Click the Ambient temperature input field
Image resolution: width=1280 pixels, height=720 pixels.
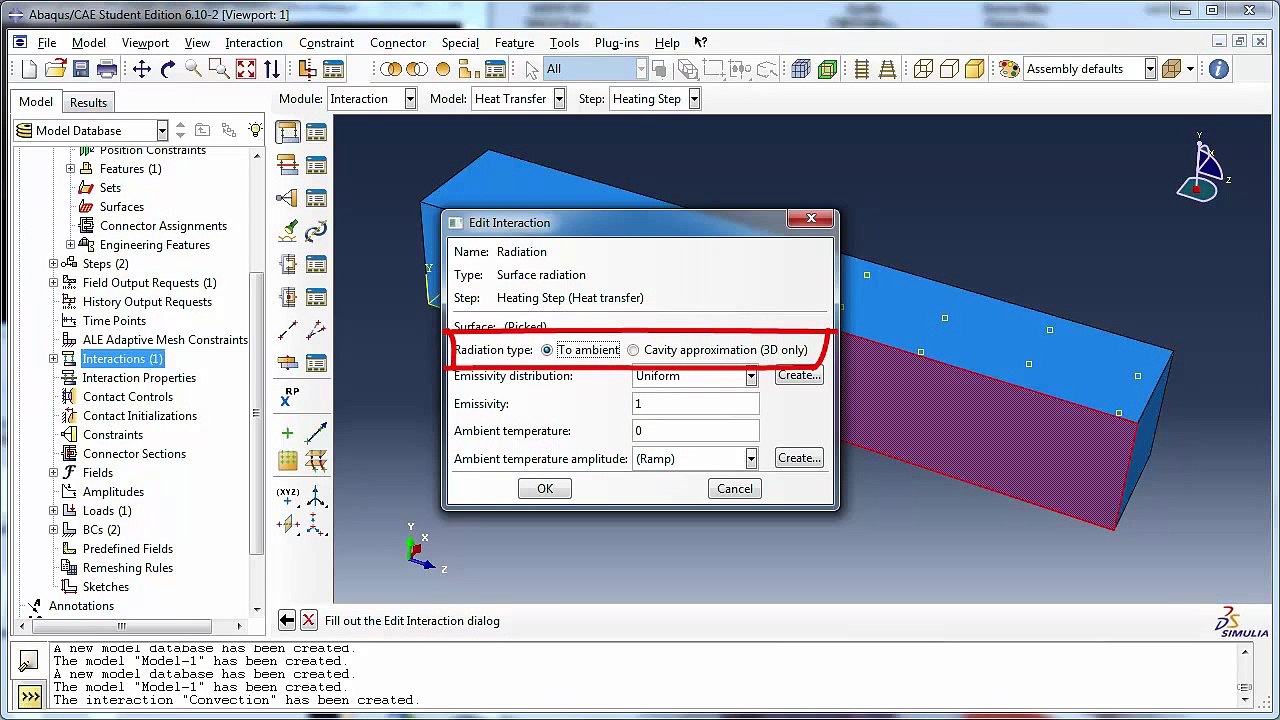tap(695, 431)
